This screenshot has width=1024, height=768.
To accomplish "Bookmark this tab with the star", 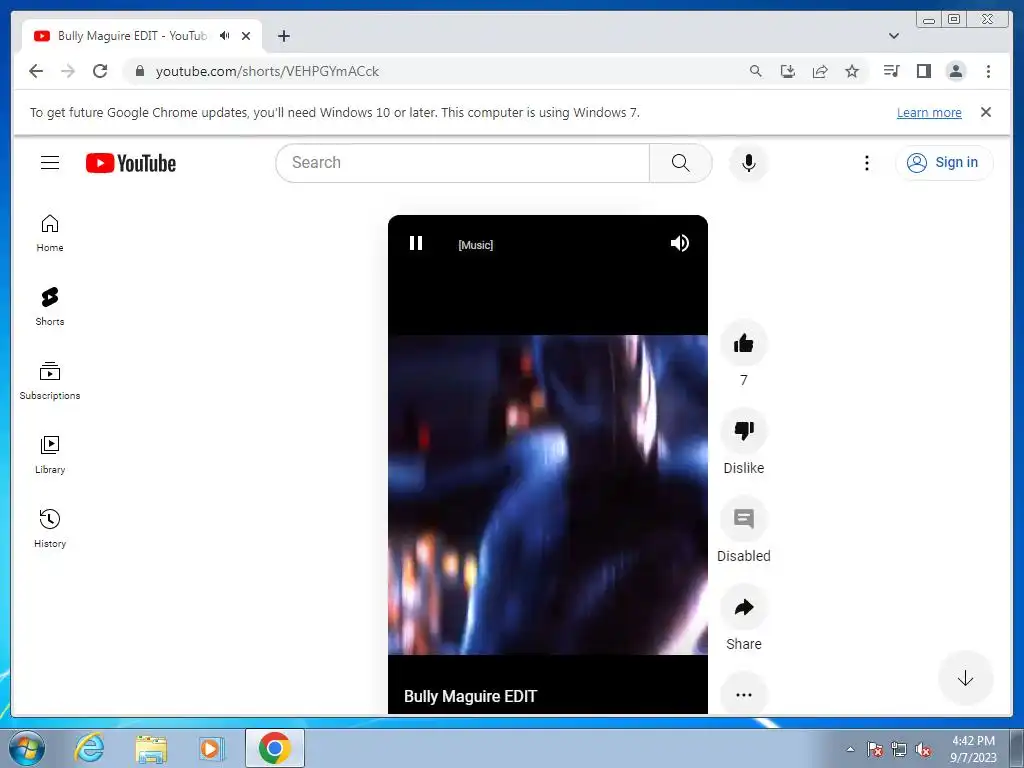I will 852,71.
